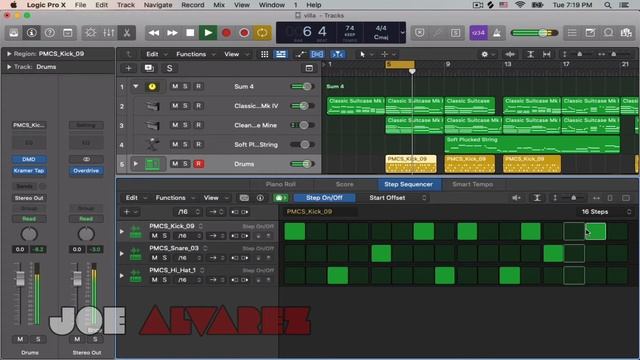Open the Mix menu in menu bar
The height and width of the screenshot is (360, 640).
pyautogui.click(x=219, y=5)
